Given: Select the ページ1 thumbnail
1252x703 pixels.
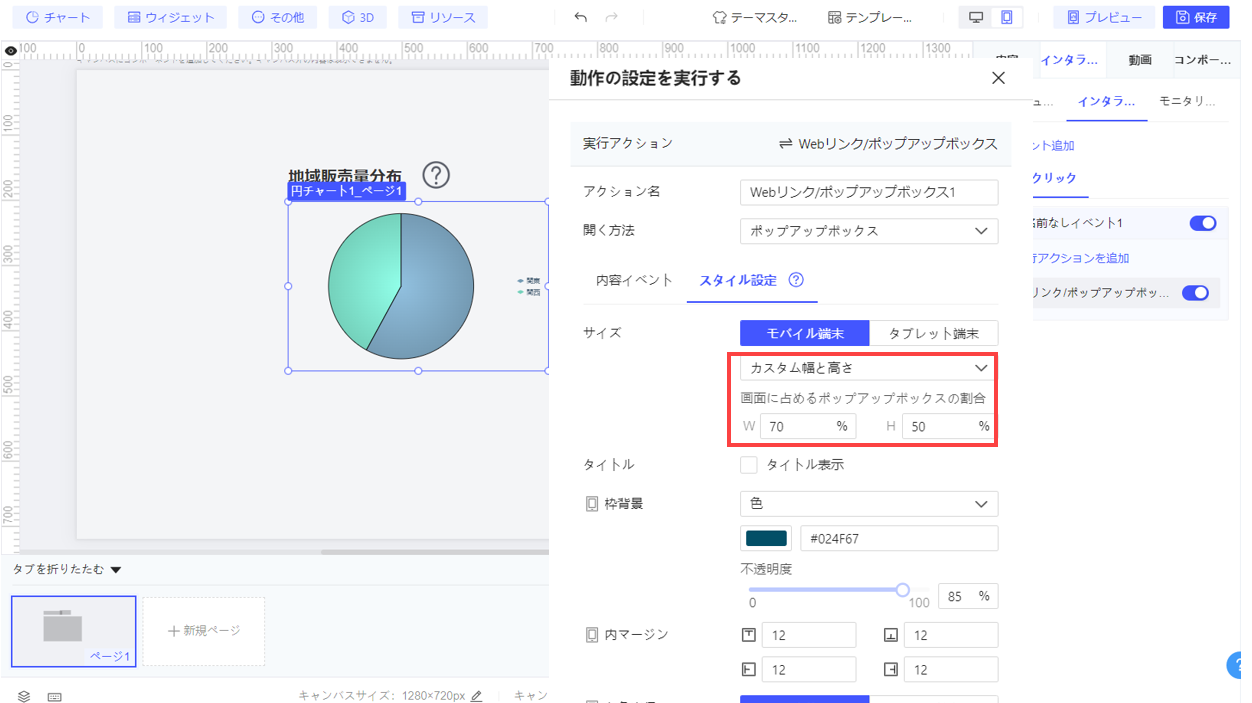Looking at the screenshot, I should 74,632.
